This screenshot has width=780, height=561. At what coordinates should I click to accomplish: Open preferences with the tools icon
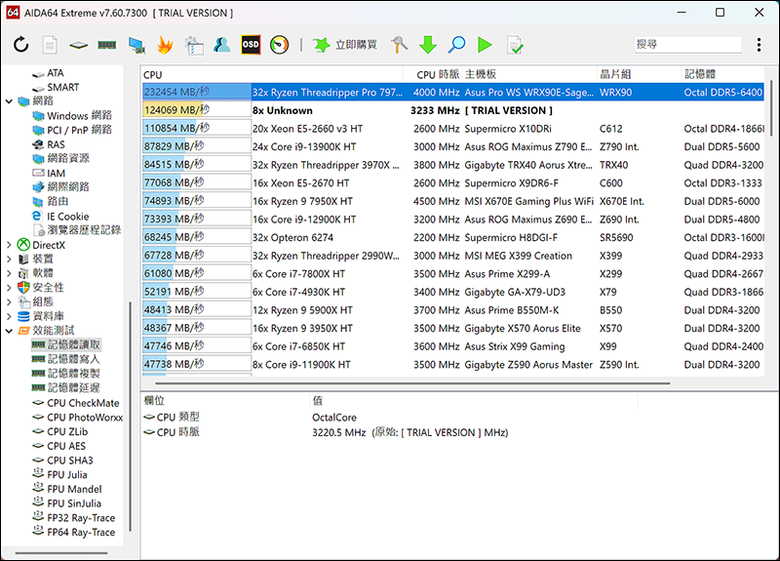coord(399,45)
